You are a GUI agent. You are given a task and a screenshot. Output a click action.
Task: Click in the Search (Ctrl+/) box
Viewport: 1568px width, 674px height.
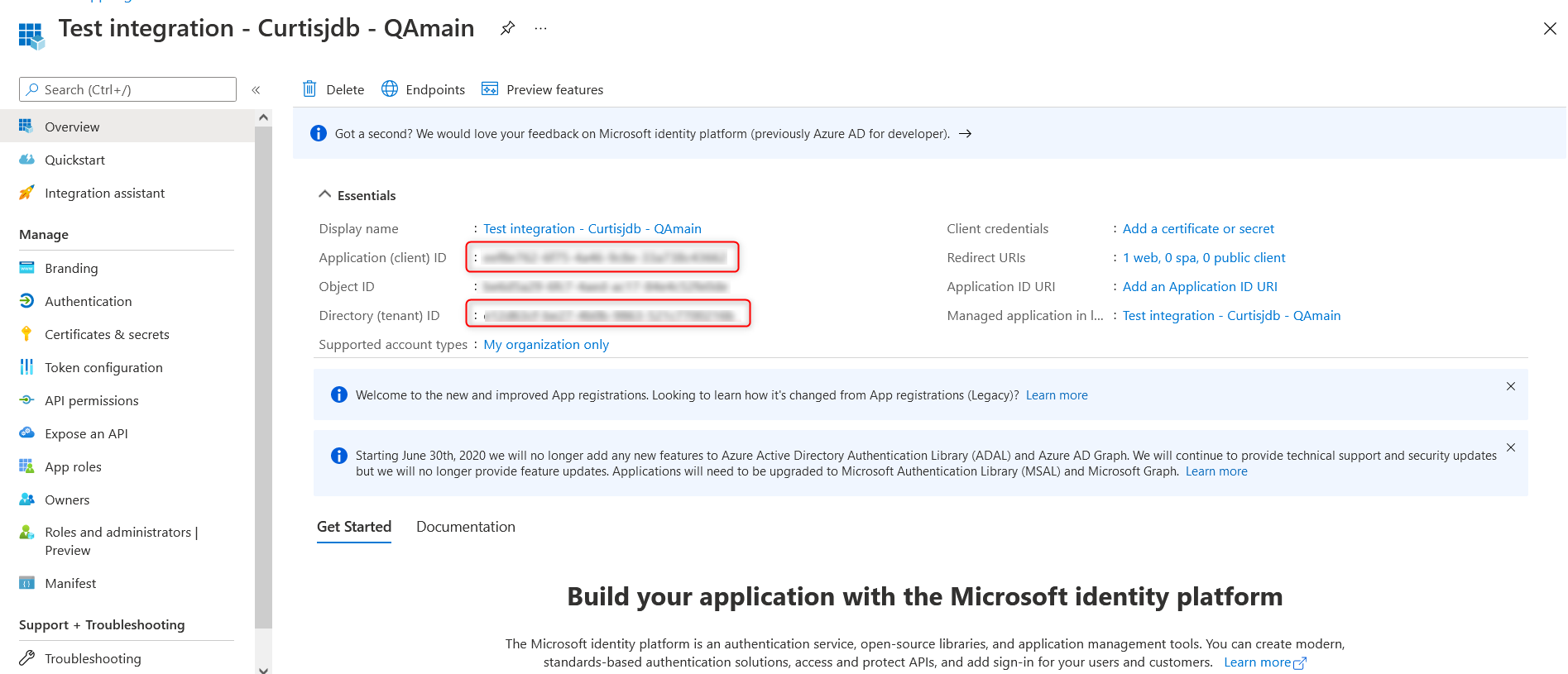(x=128, y=89)
